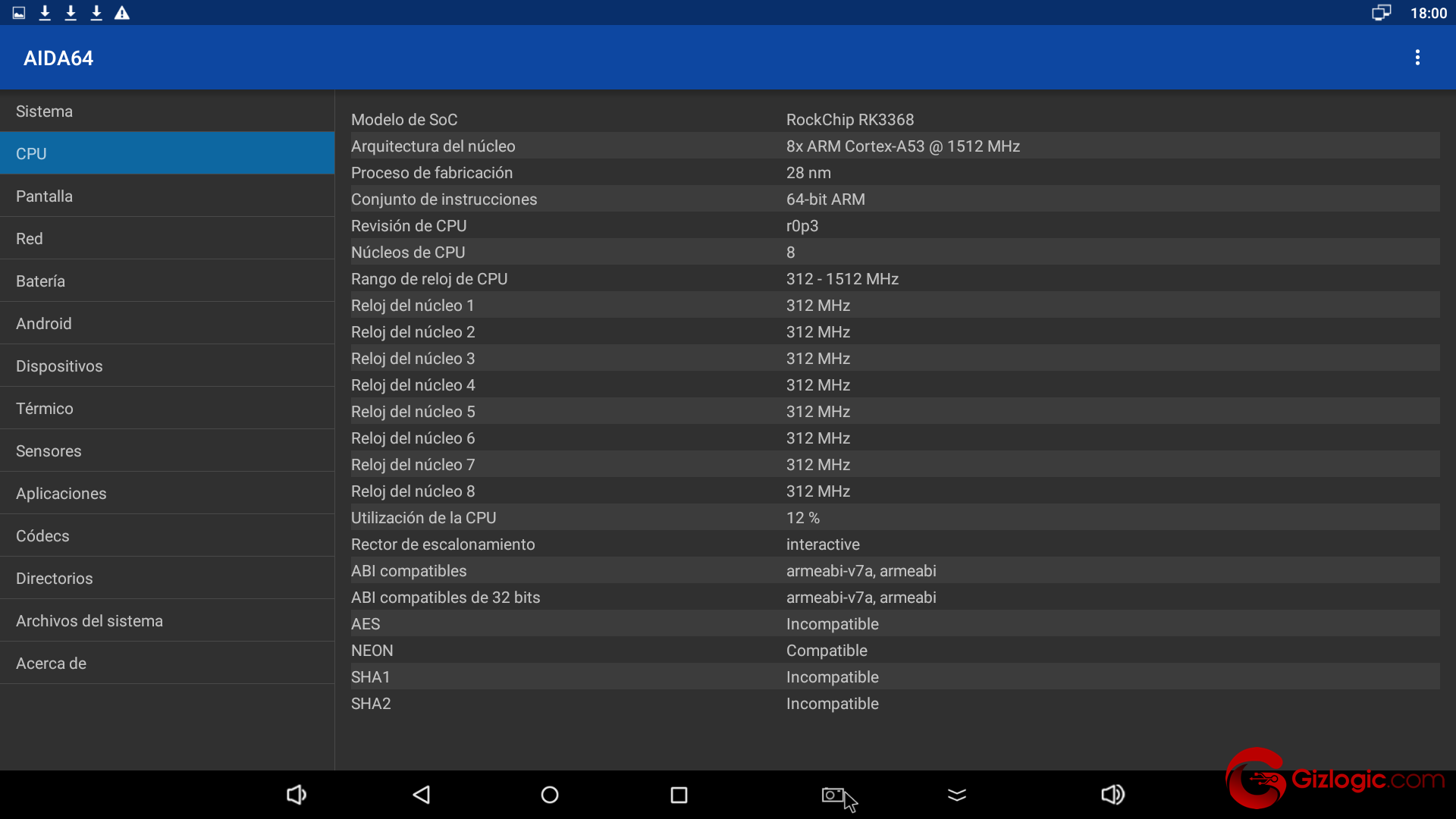
Task: Tap the volume up navigation icon
Action: point(1112,794)
